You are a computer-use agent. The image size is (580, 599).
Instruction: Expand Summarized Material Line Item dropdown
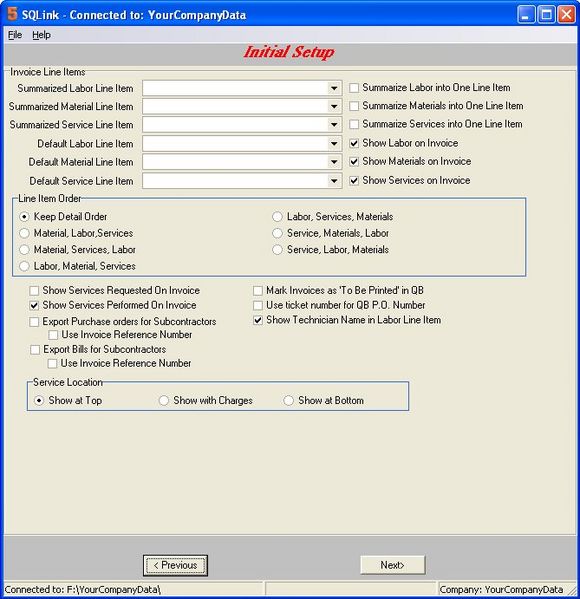coord(334,106)
